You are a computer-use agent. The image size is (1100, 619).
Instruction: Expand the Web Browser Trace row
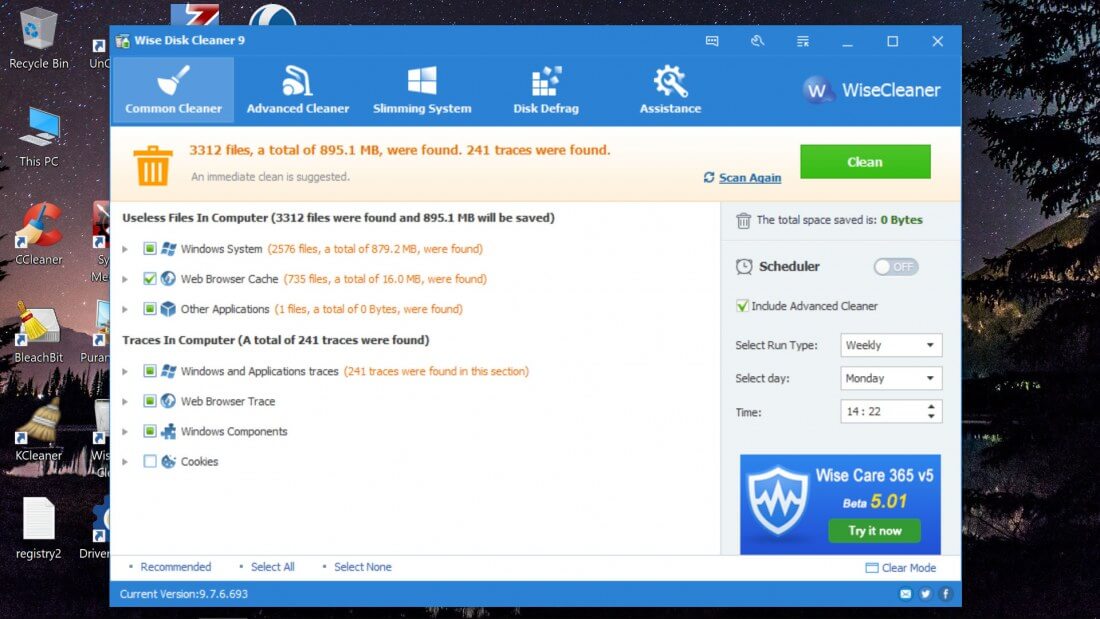click(x=125, y=401)
